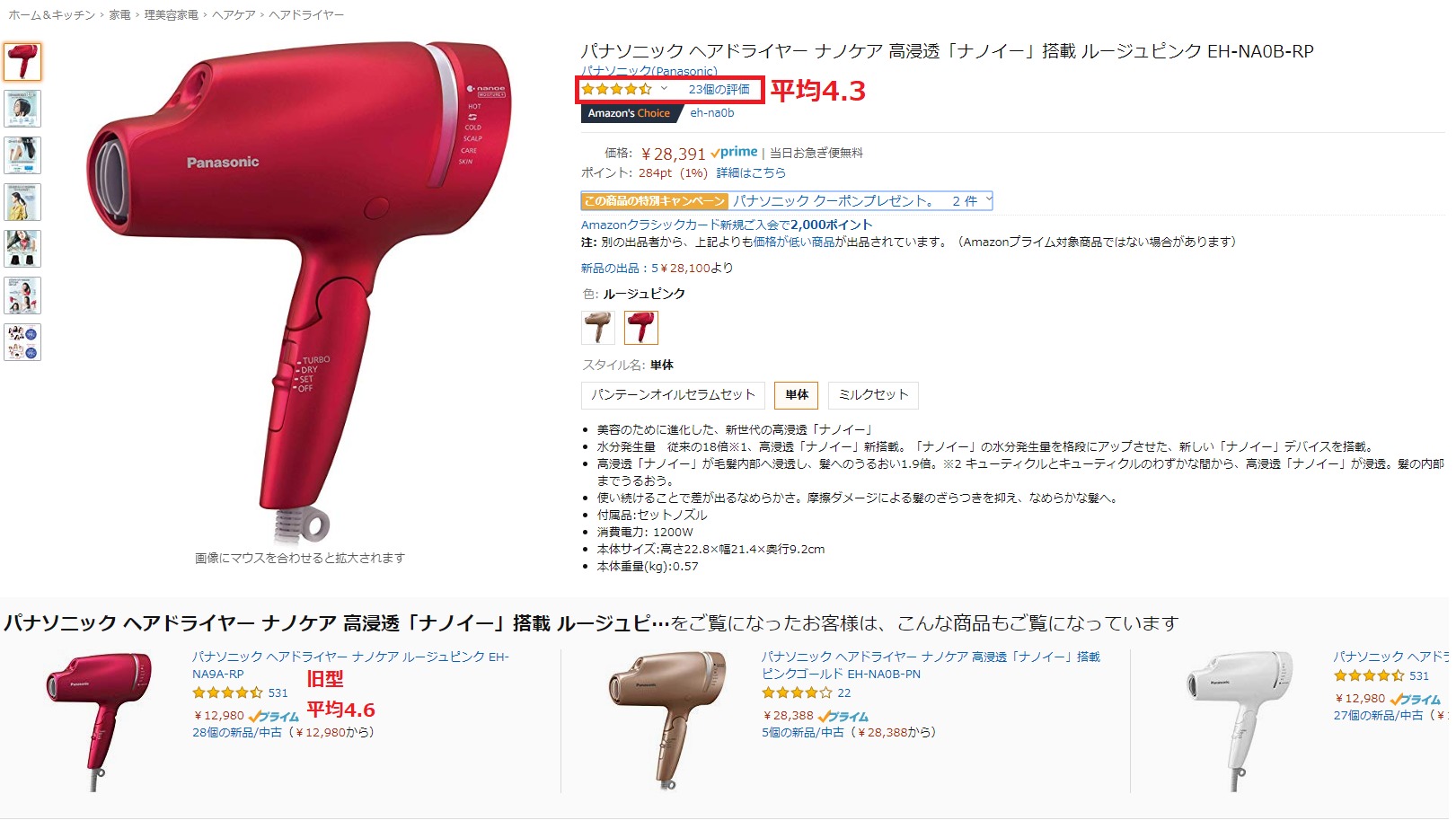Screen dimensions: 1456x829
Task: Click the Amazon's Choice badge
Action: pyautogui.click(x=630, y=113)
